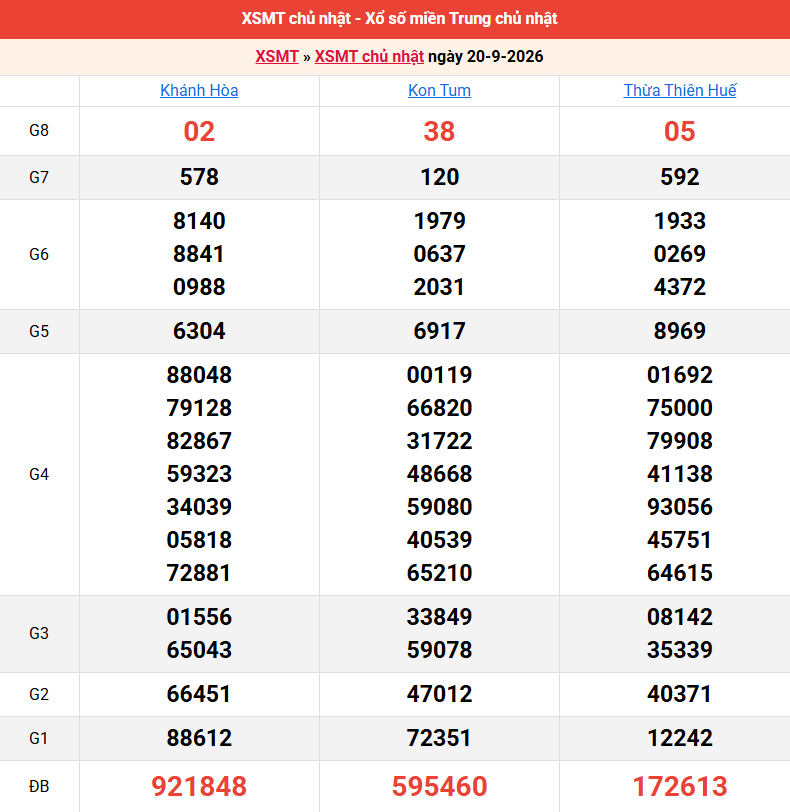790x812 pixels.
Task: Open the Khánh Hòa province link
Action: pyautogui.click(x=199, y=91)
